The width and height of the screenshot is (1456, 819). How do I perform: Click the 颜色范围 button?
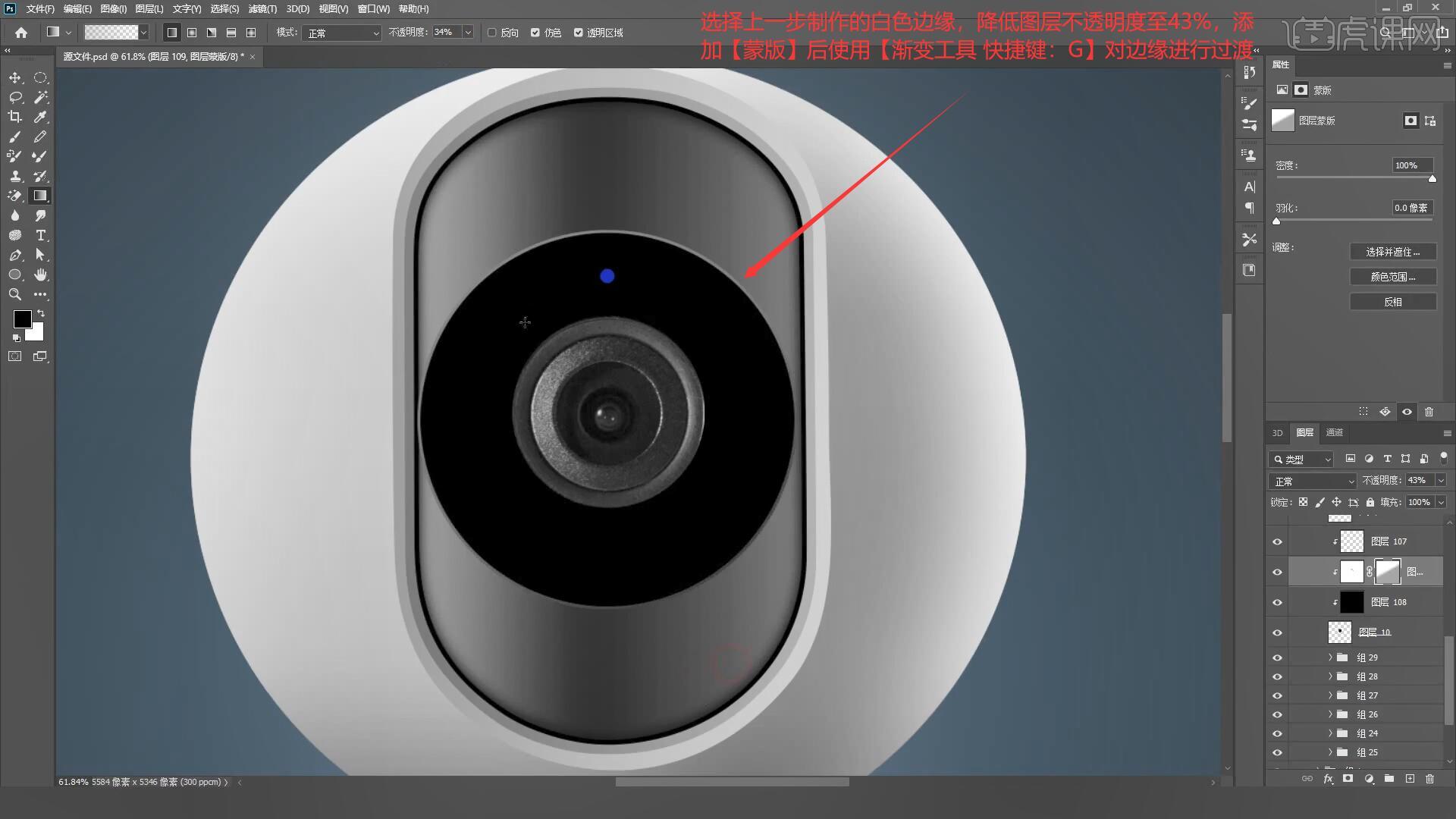click(1393, 277)
